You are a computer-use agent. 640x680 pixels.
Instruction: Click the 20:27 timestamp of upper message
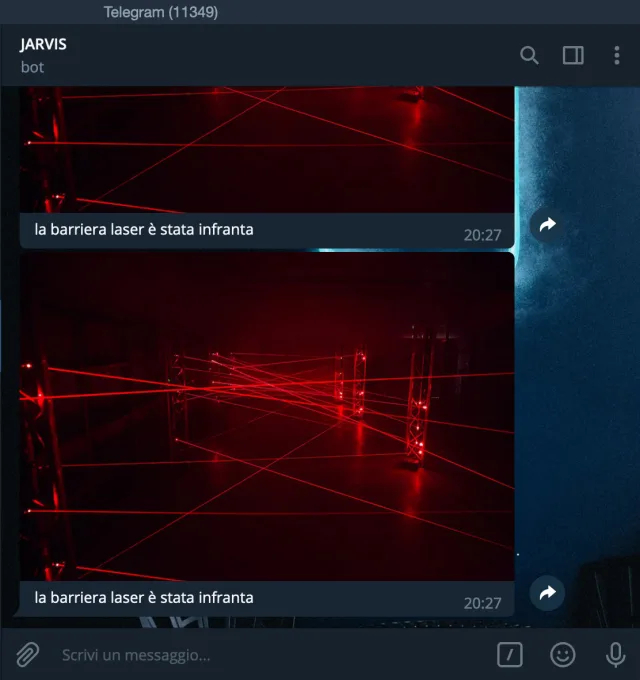482,235
